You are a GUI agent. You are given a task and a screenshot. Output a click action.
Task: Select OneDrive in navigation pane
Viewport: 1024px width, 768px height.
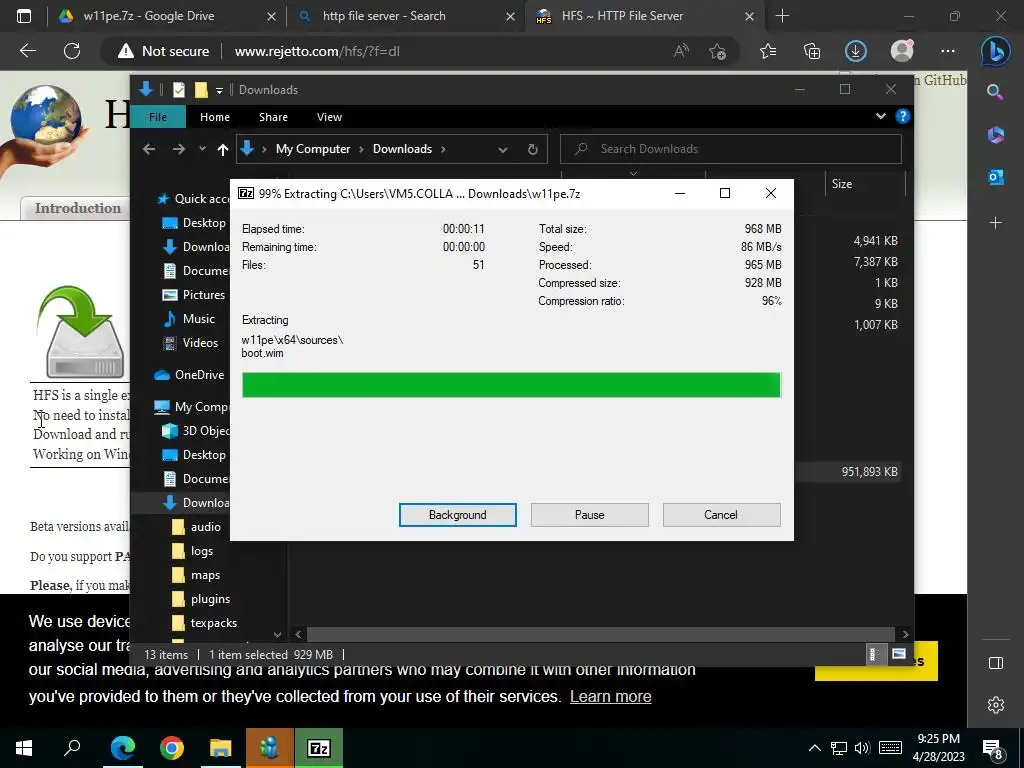point(189,375)
